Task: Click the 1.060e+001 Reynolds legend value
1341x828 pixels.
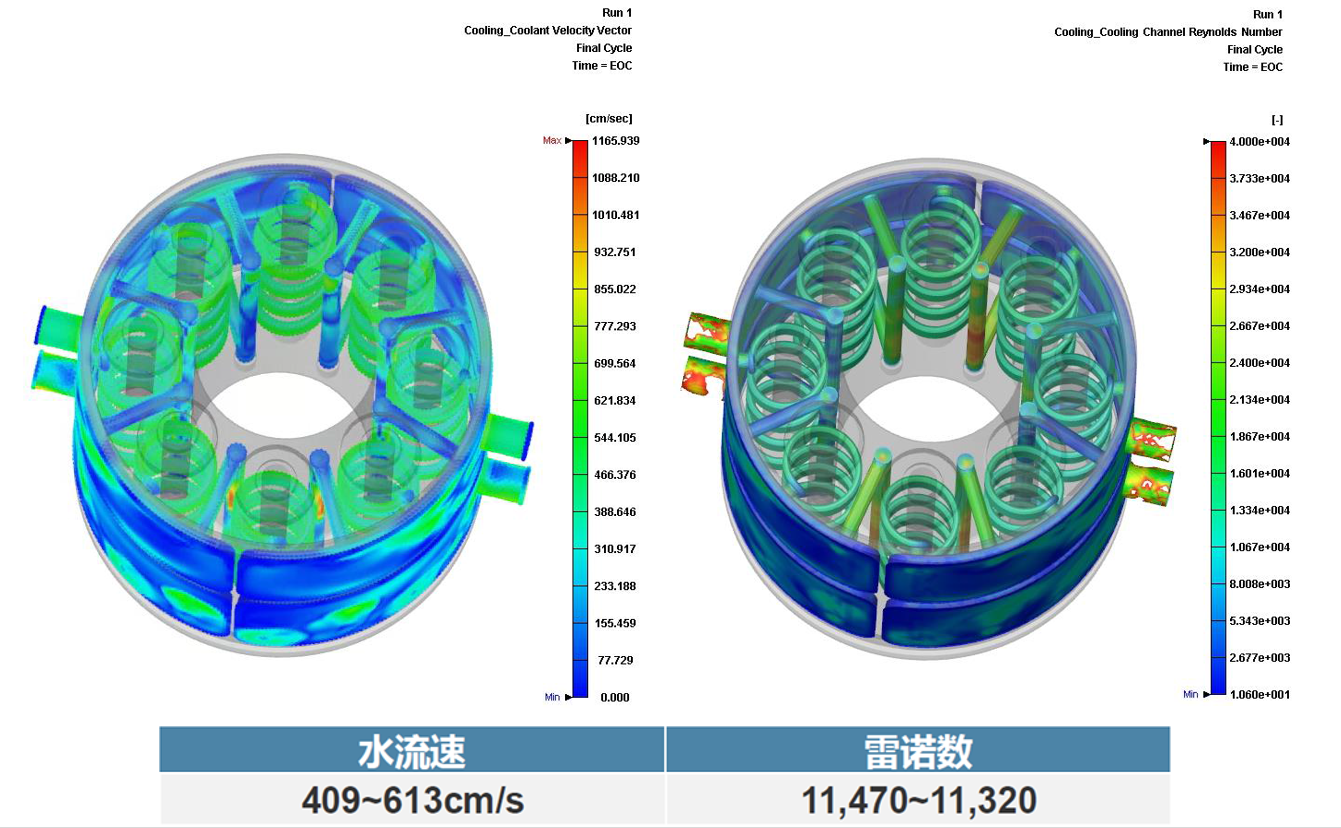Action: (x=1259, y=694)
